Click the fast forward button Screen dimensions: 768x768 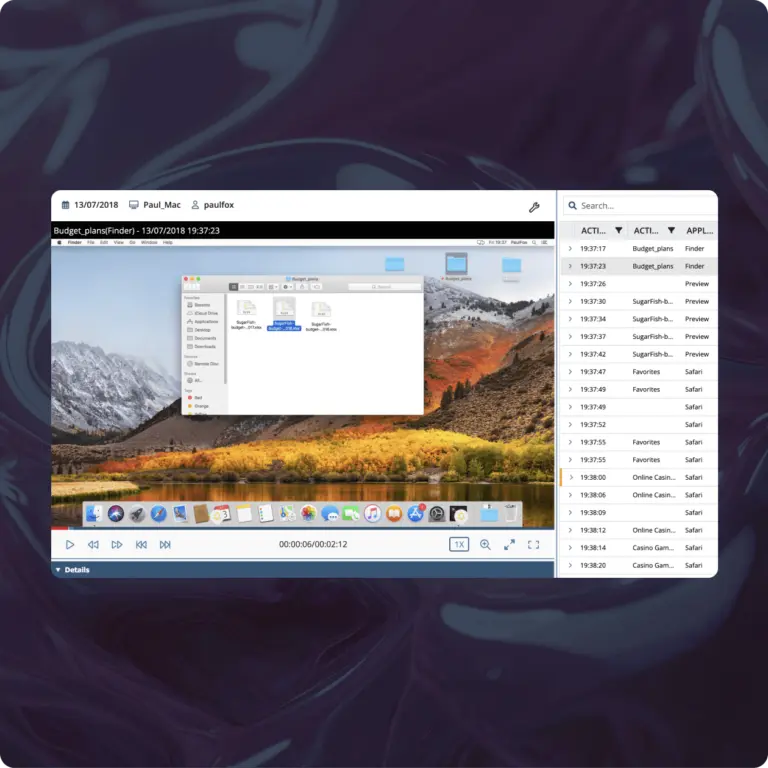(x=117, y=545)
